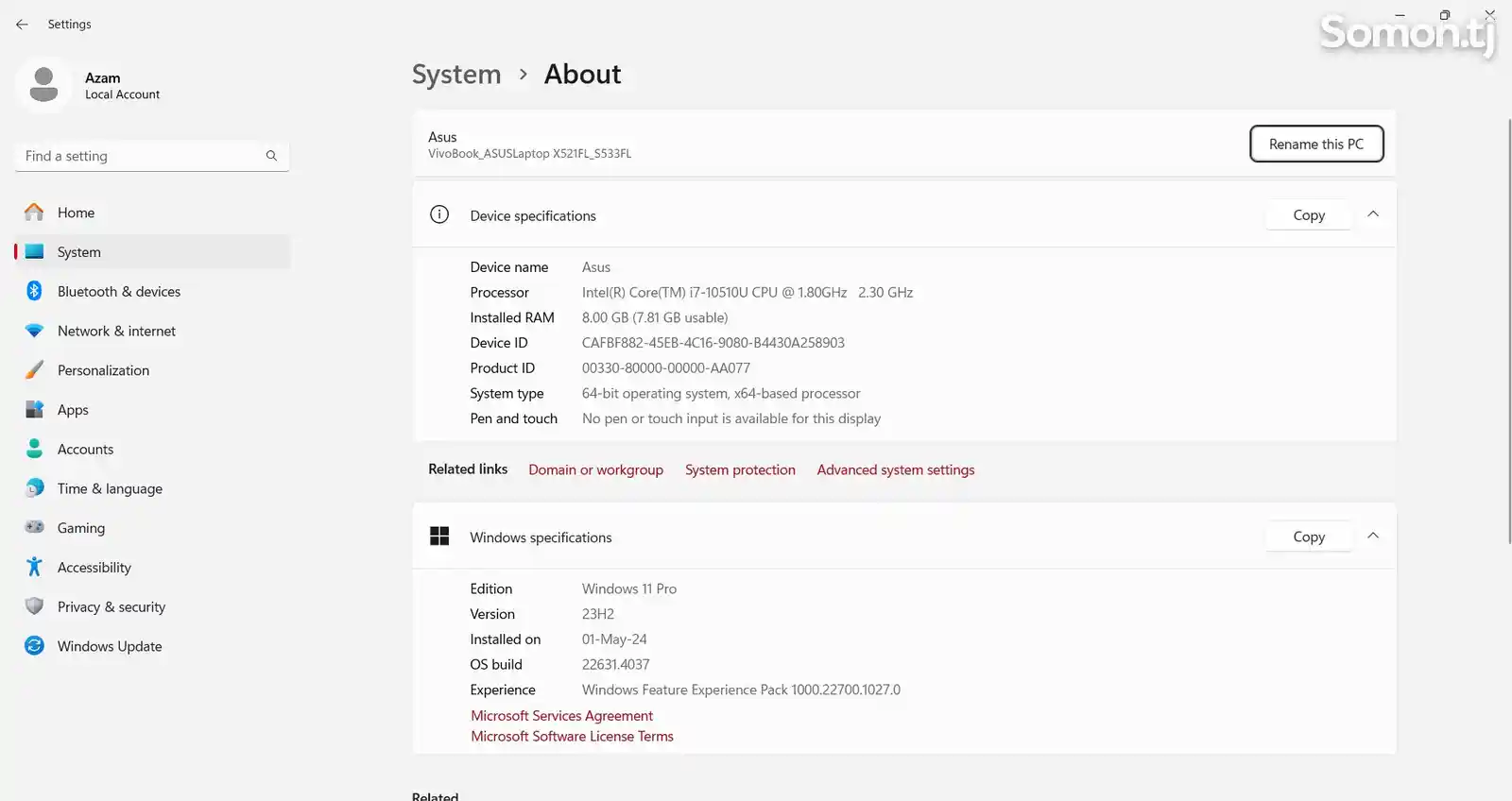Open Network & internet settings
The height and width of the screenshot is (801, 1512).
[152, 331]
